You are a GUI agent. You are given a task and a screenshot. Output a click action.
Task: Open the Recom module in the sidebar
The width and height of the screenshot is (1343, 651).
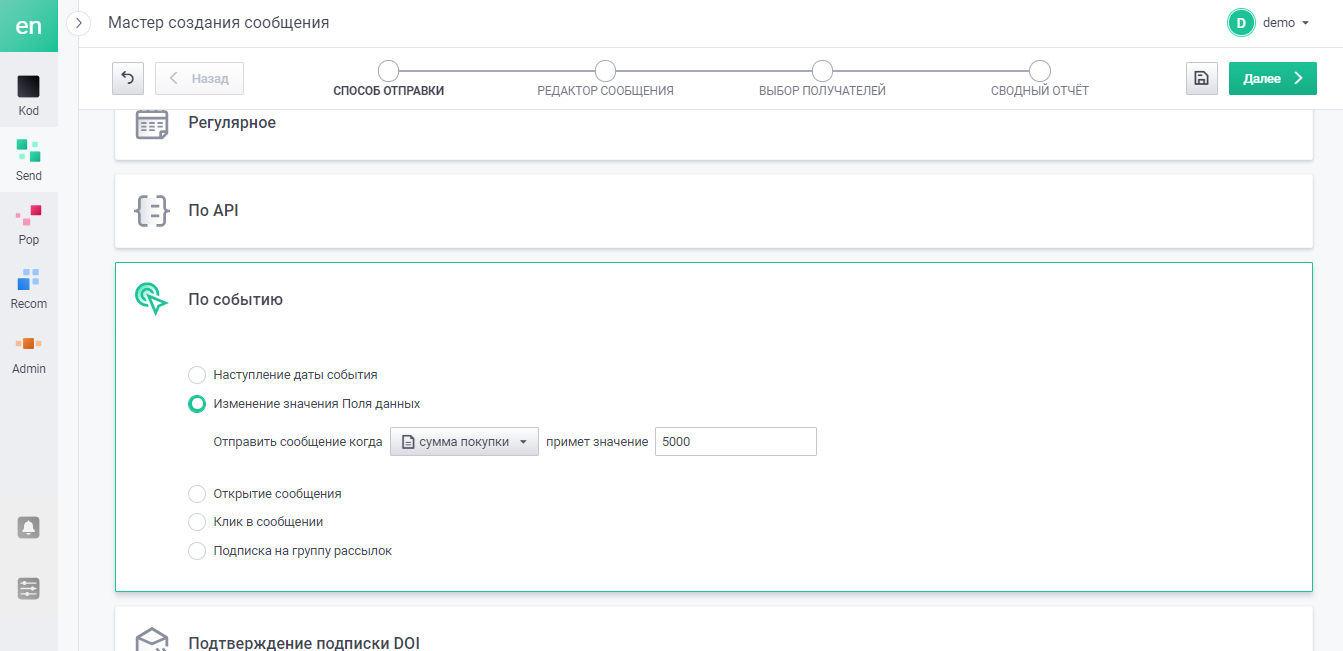click(x=29, y=288)
